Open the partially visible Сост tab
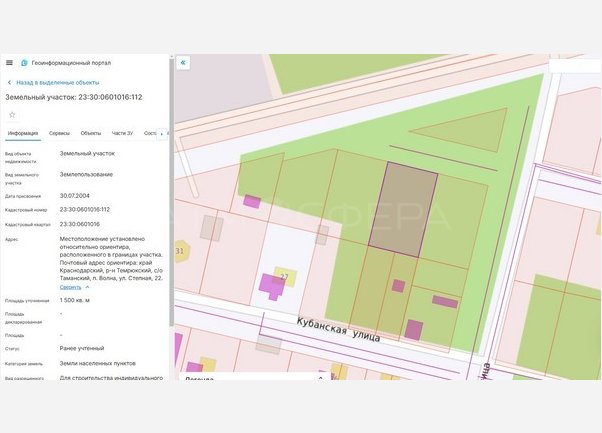The image size is (602, 433). click(x=150, y=133)
